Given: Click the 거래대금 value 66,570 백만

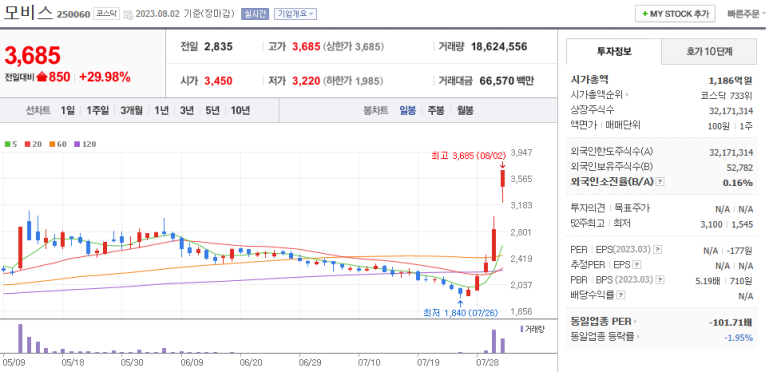Looking at the screenshot, I should [x=506, y=81].
